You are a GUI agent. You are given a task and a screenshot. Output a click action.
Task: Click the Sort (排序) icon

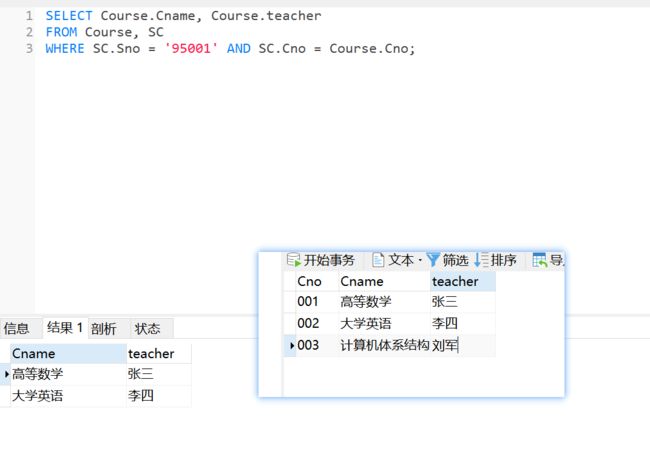481,260
